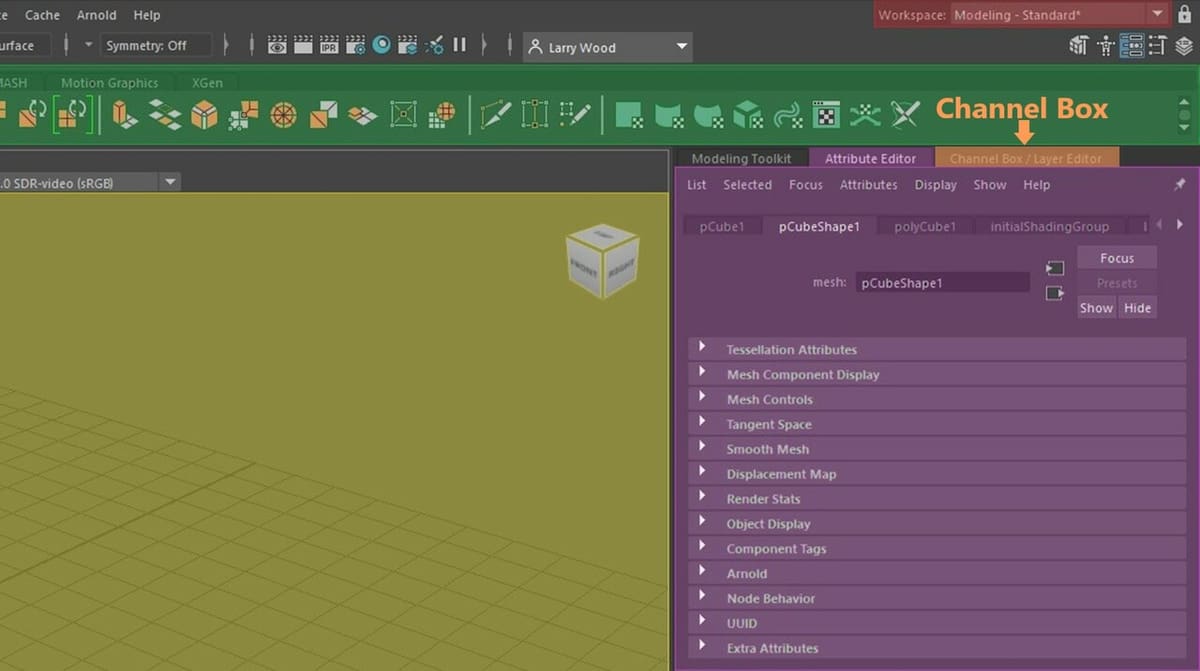The width and height of the screenshot is (1200, 671).
Task: Click the contour stretch UV mapping icon
Action: coord(788,115)
